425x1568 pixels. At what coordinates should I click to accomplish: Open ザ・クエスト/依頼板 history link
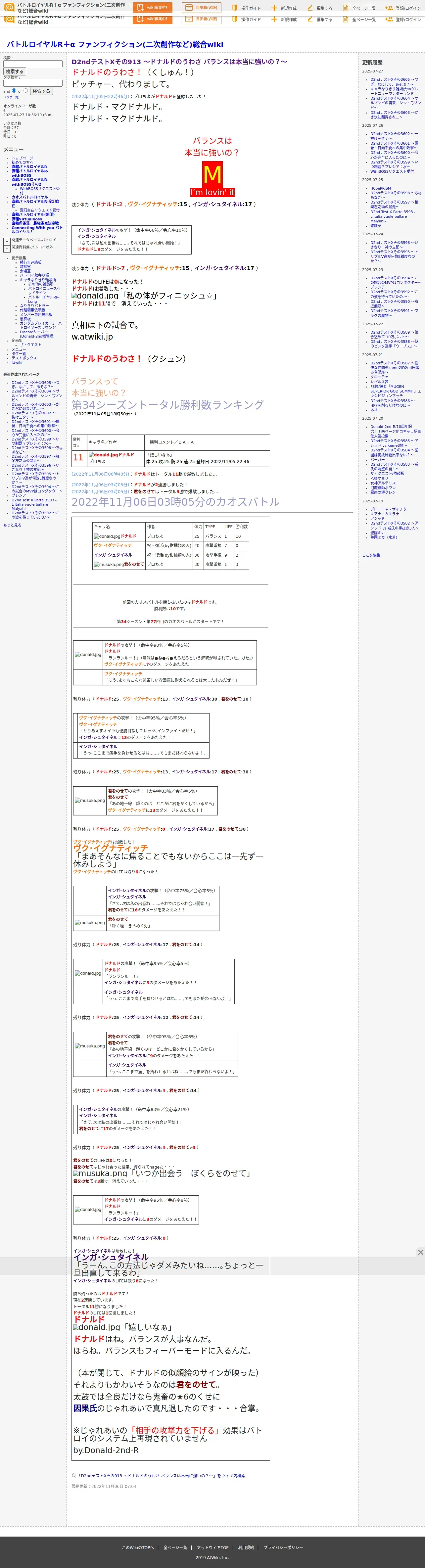click(x=387, y=474)
